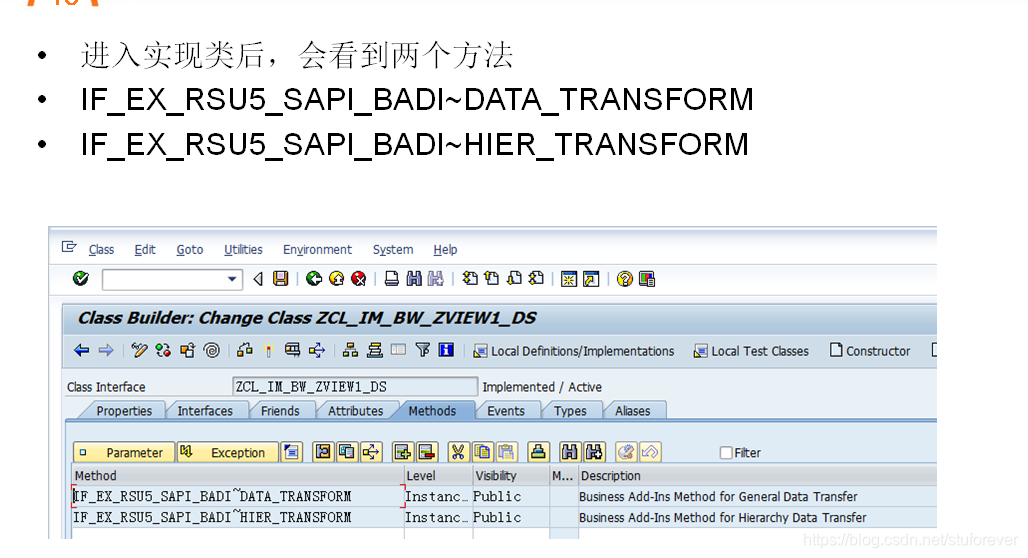Click the spiral Check icon
Viewport: 1028px width, 558px height.
click(211, 351)
